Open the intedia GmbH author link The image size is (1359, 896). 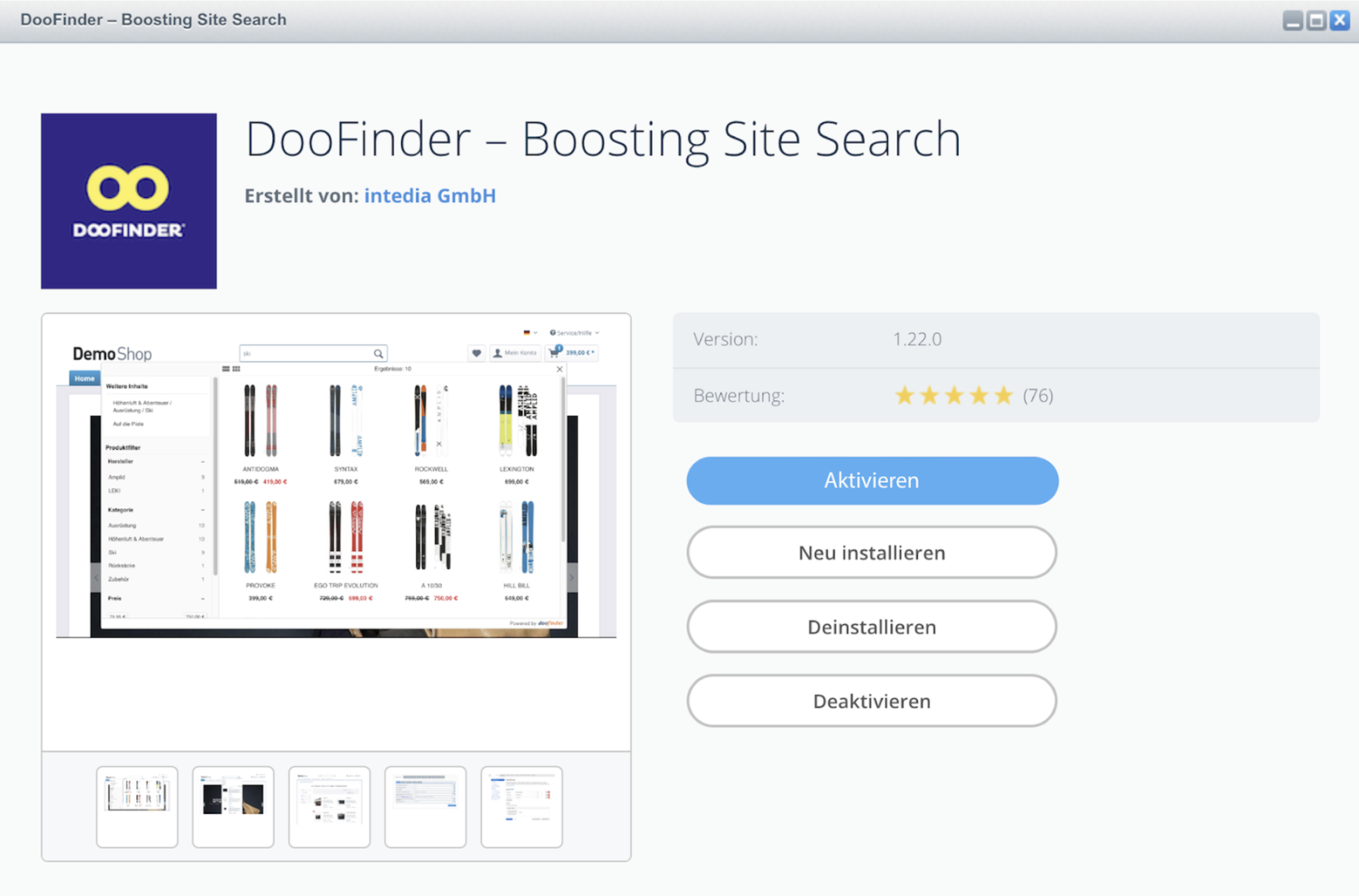(x=430, y=195)
